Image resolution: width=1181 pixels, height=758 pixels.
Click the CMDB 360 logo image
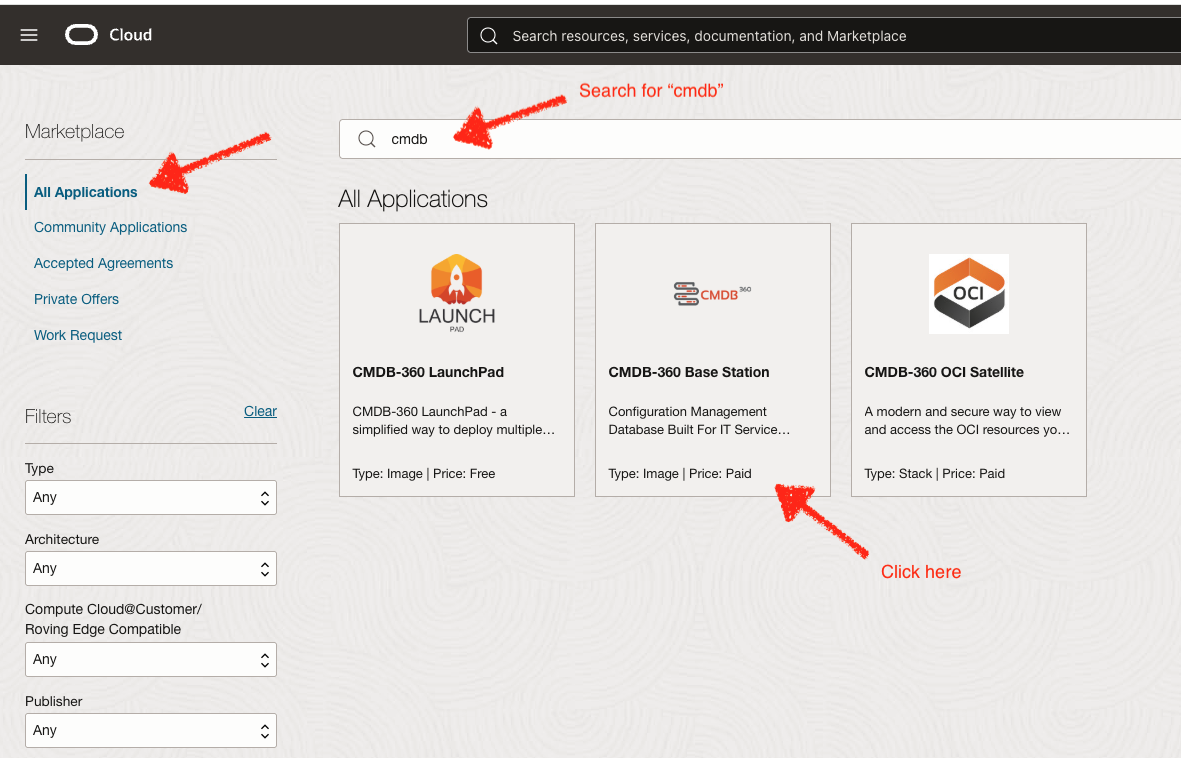coord(713,294)
